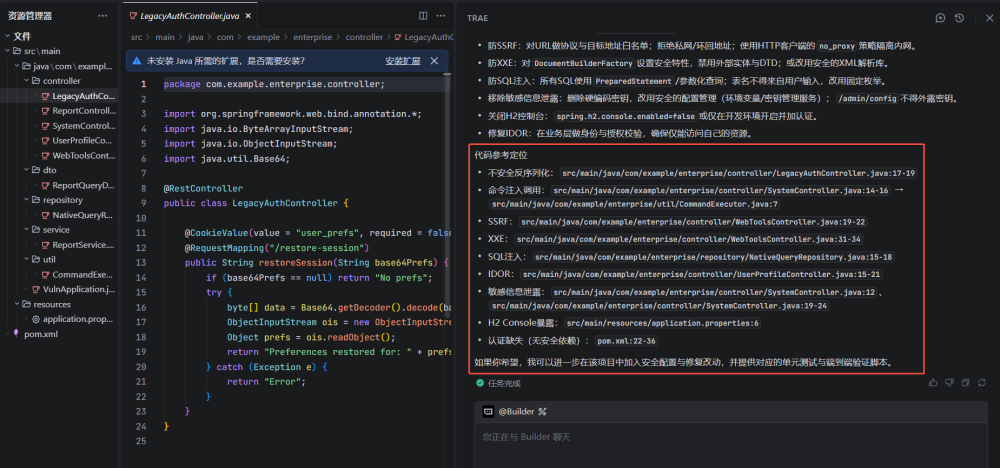Open explorer panel more options menu

[103, 16]
